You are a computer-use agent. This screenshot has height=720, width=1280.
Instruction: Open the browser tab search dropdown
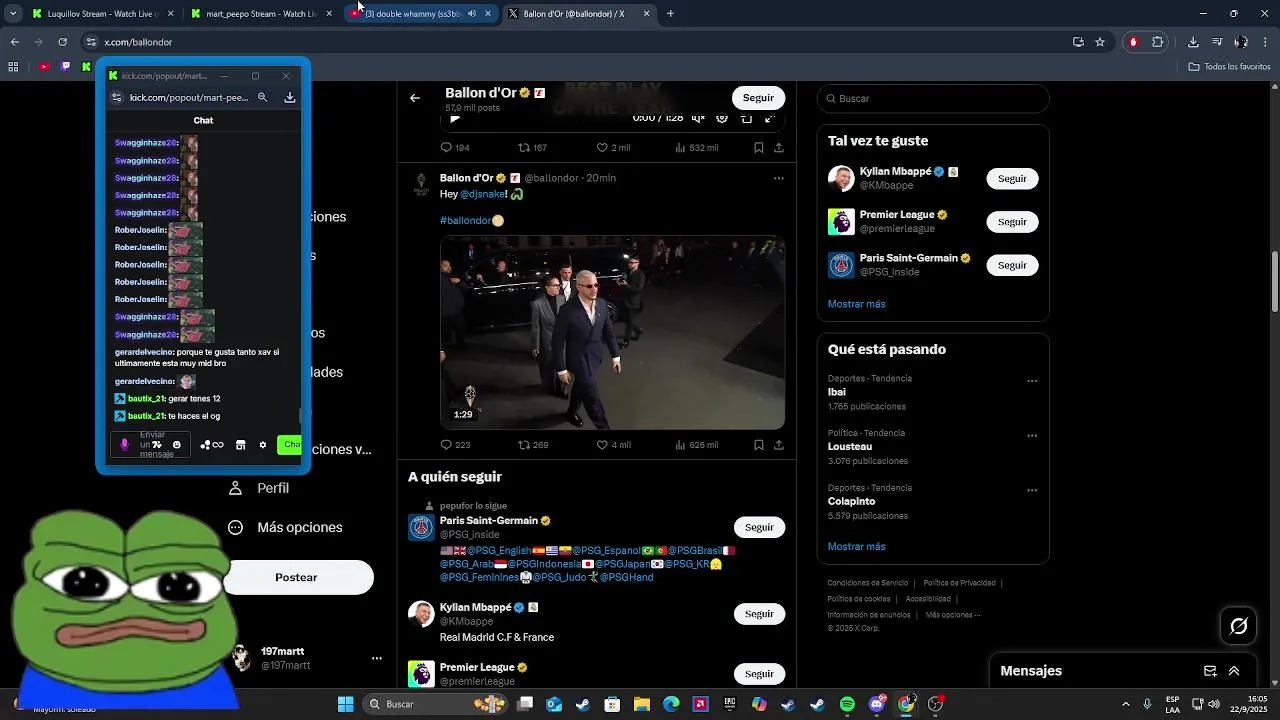pyautogui.click(x=12, y=14)
